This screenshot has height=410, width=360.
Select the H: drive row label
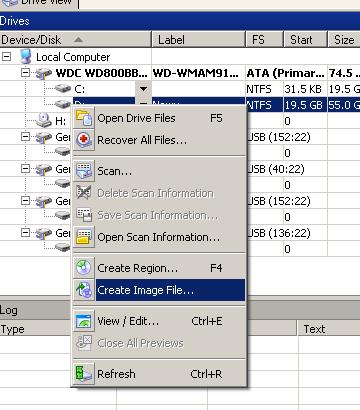coord(60,121)
